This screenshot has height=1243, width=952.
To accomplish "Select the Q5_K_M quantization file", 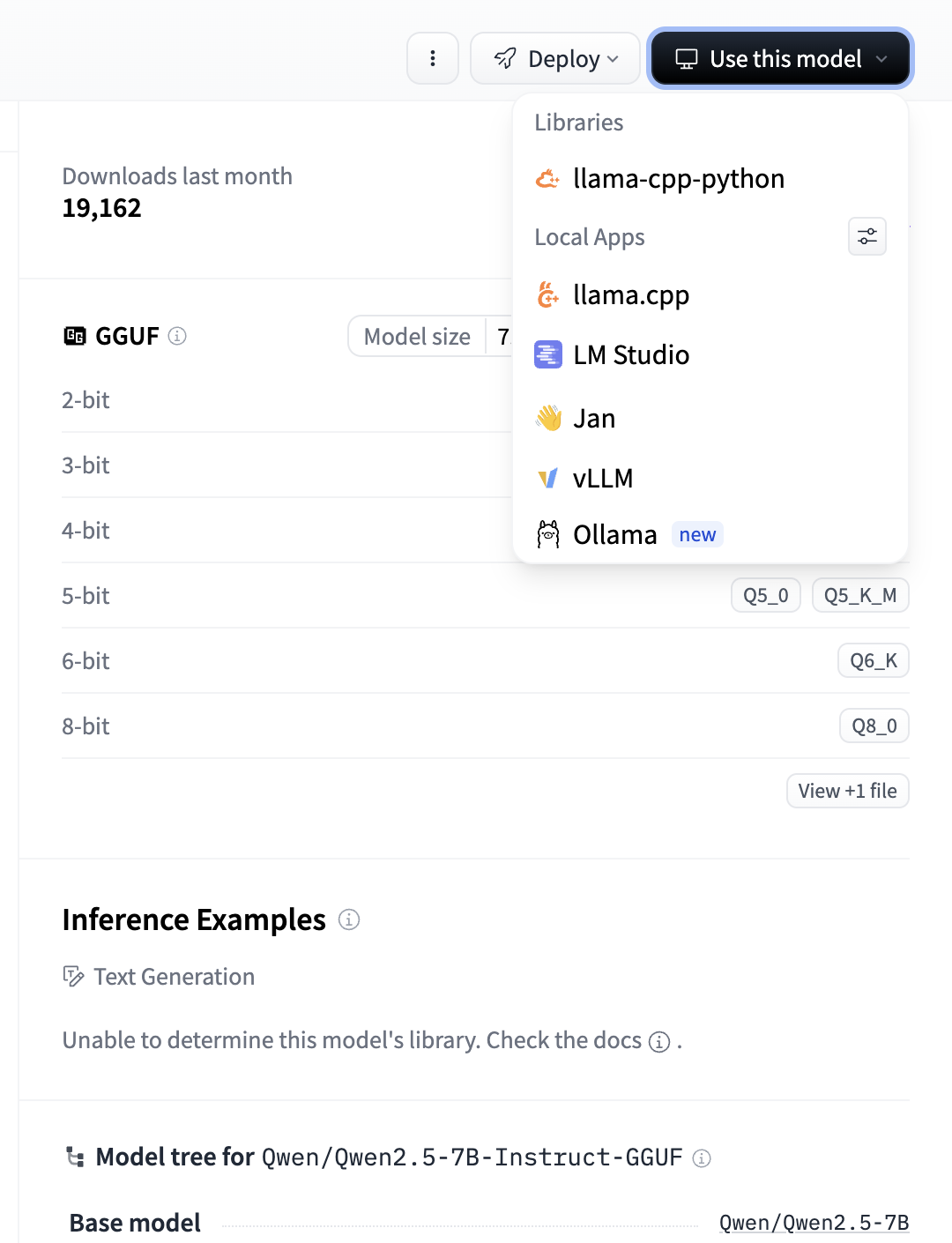I will click(x=859, y=595).
